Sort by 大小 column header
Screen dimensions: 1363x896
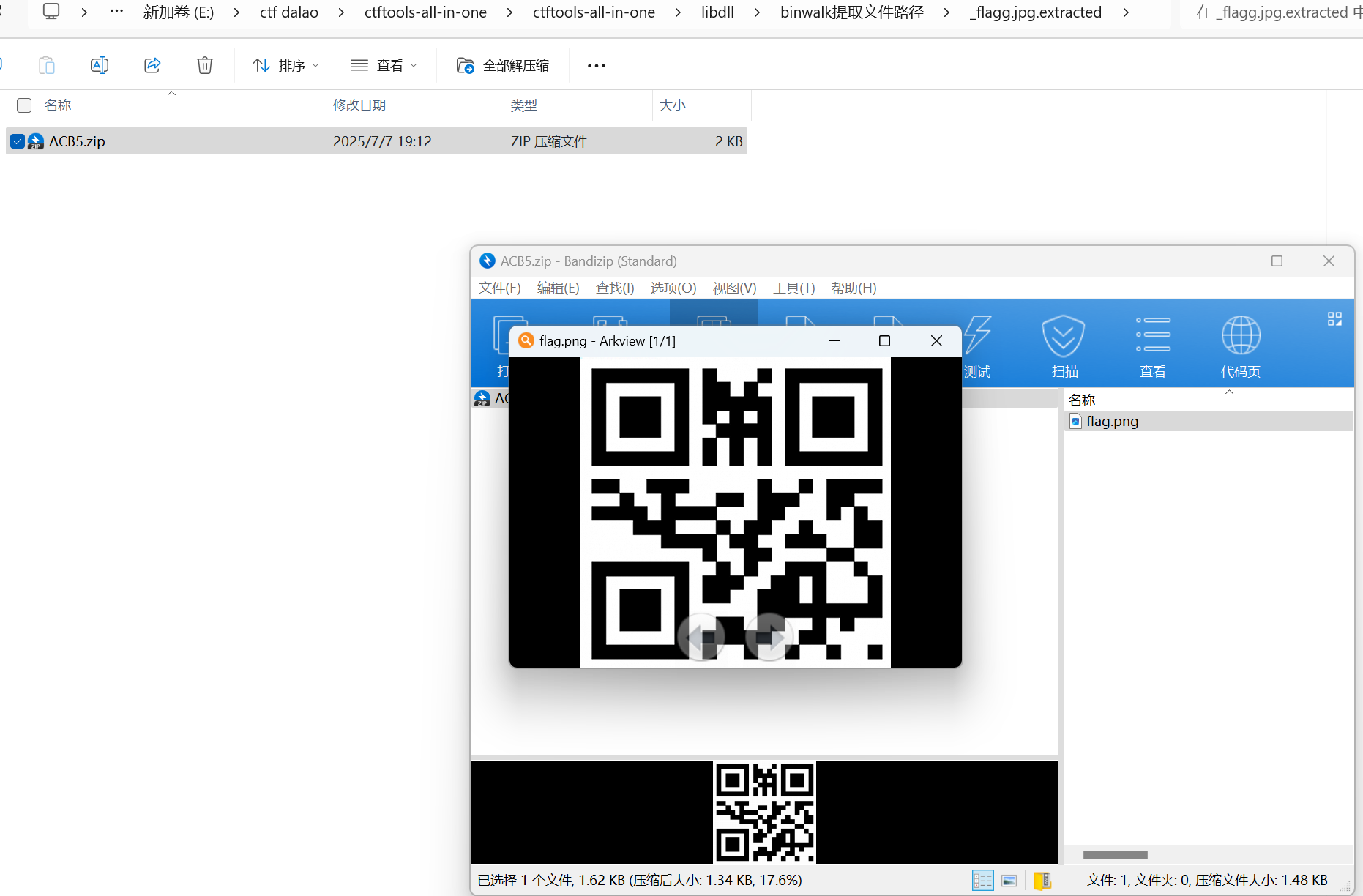pos(673,105)
